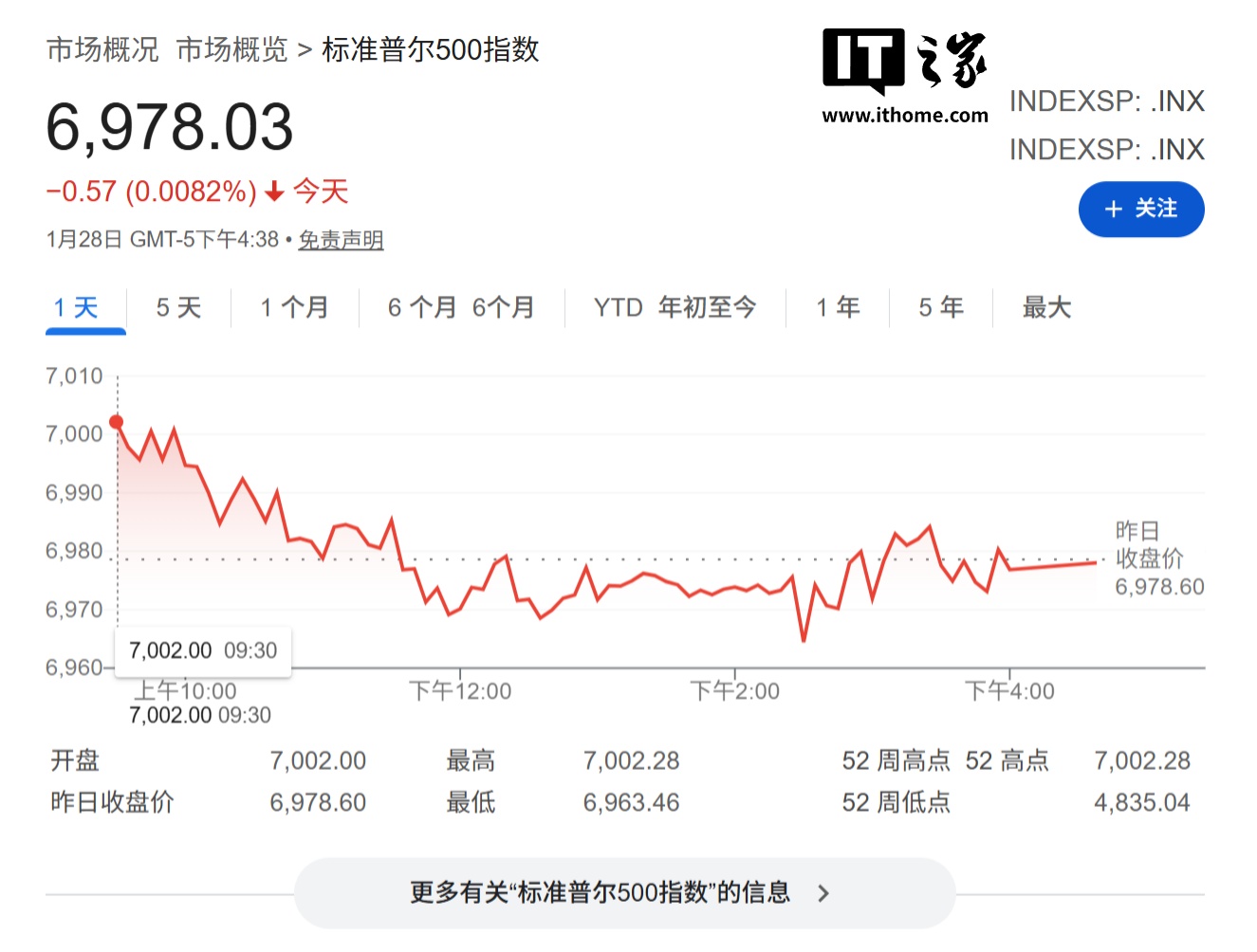
Task: Click the 关注 follow button
Action: tap(1141, 209)
